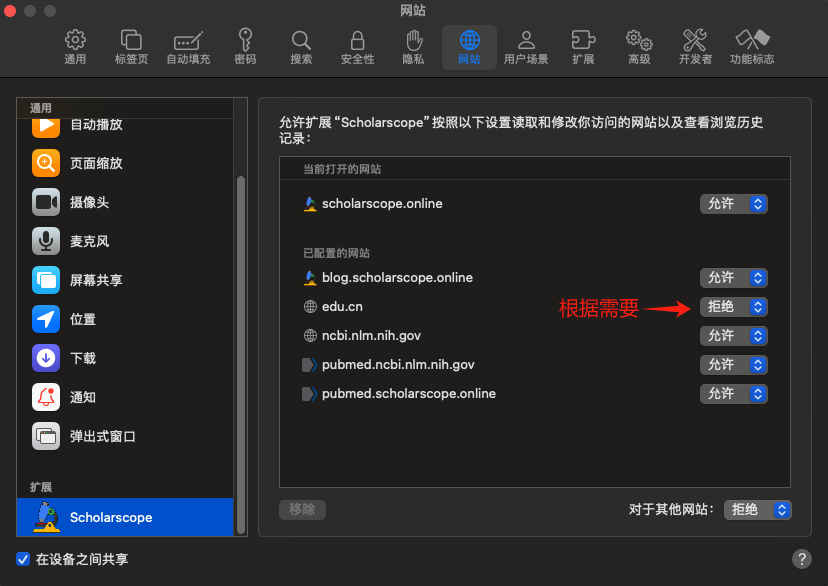This screenshot has width=828, height=586.
Task: Open the 通用 gear preferences tab
Action: 75,47
